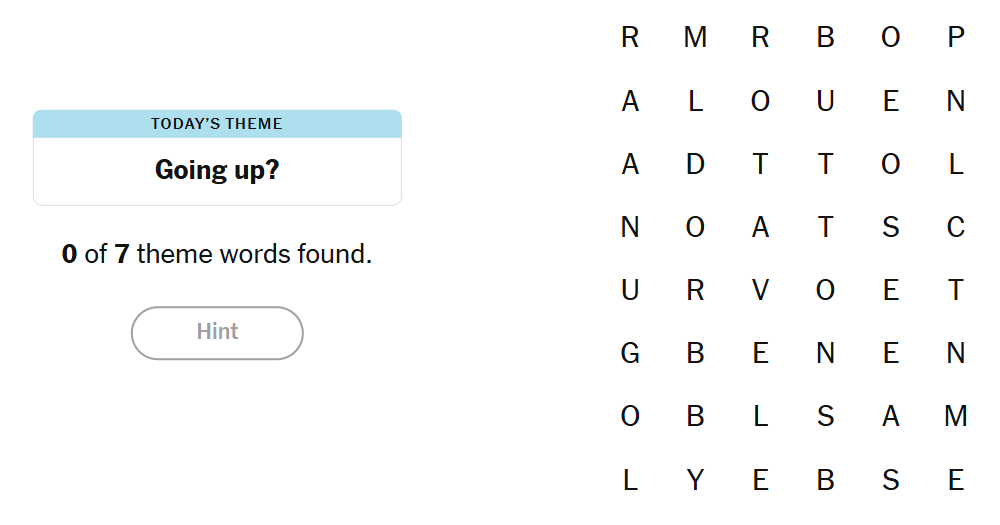The width and height of the screenshot is (1000, 525).
Task: Choose the L in the bottom-left corner
Action: click(x=630, y=481)
